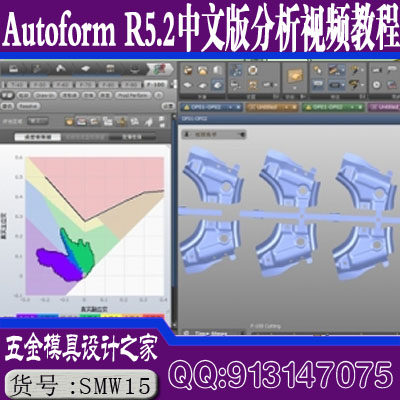Click the F-100 Cutting label below the parts

(x=265, y=326)
